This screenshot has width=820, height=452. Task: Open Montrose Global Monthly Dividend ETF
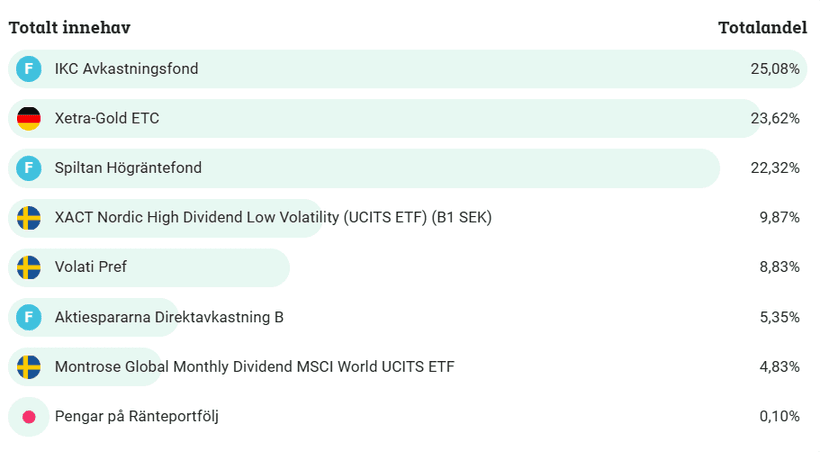(254, 366)
